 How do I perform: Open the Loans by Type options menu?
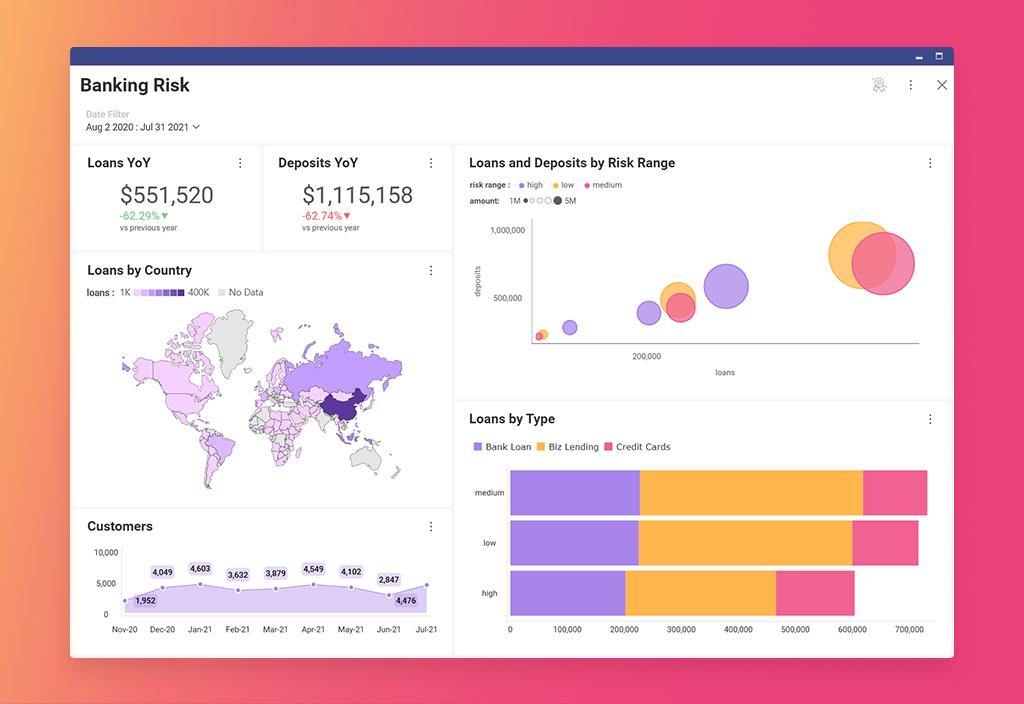click(931, 419)
